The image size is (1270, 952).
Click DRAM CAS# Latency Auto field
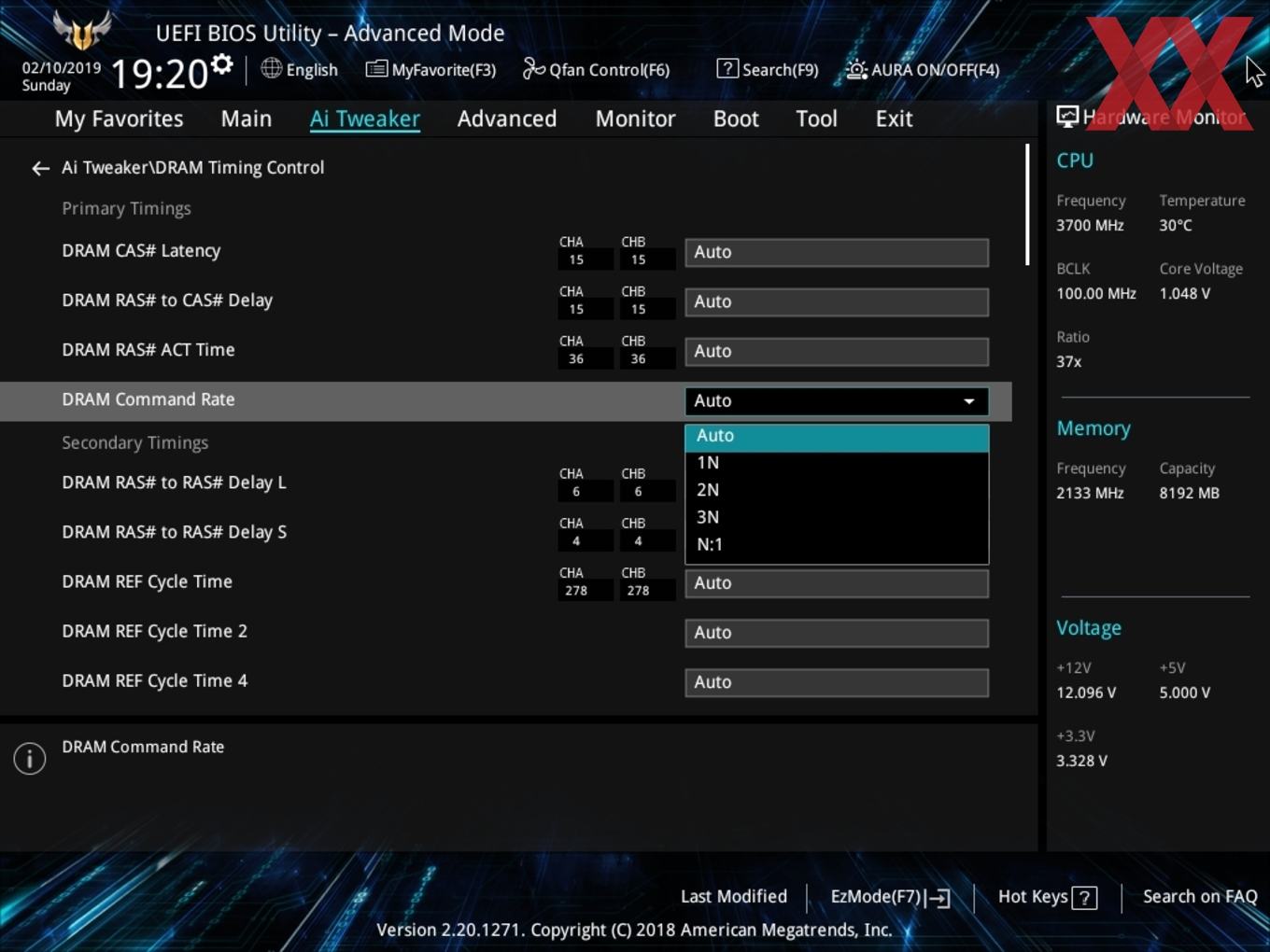pyautogui.click(x=837, y=252)
